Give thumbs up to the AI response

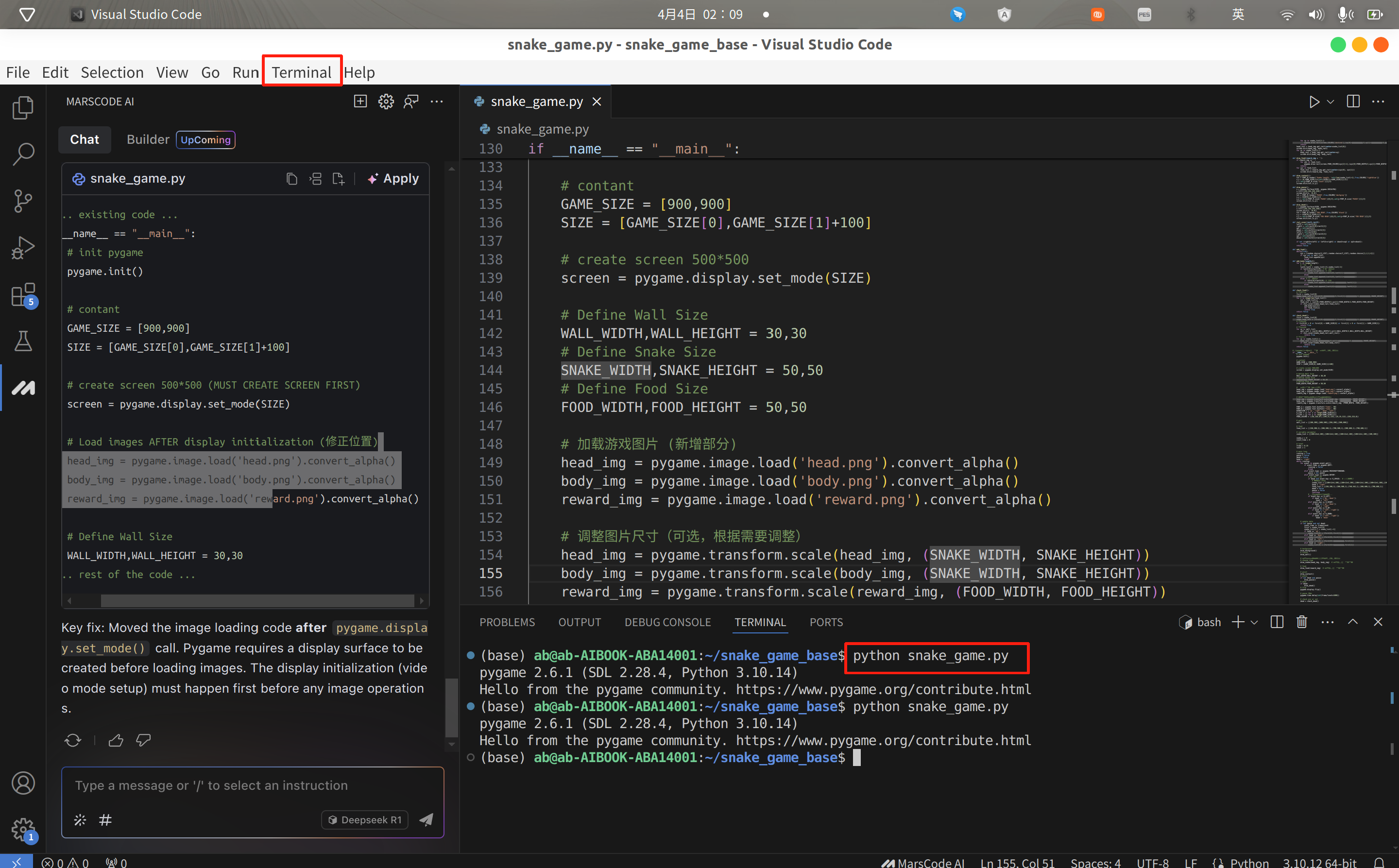coord(116,741)
